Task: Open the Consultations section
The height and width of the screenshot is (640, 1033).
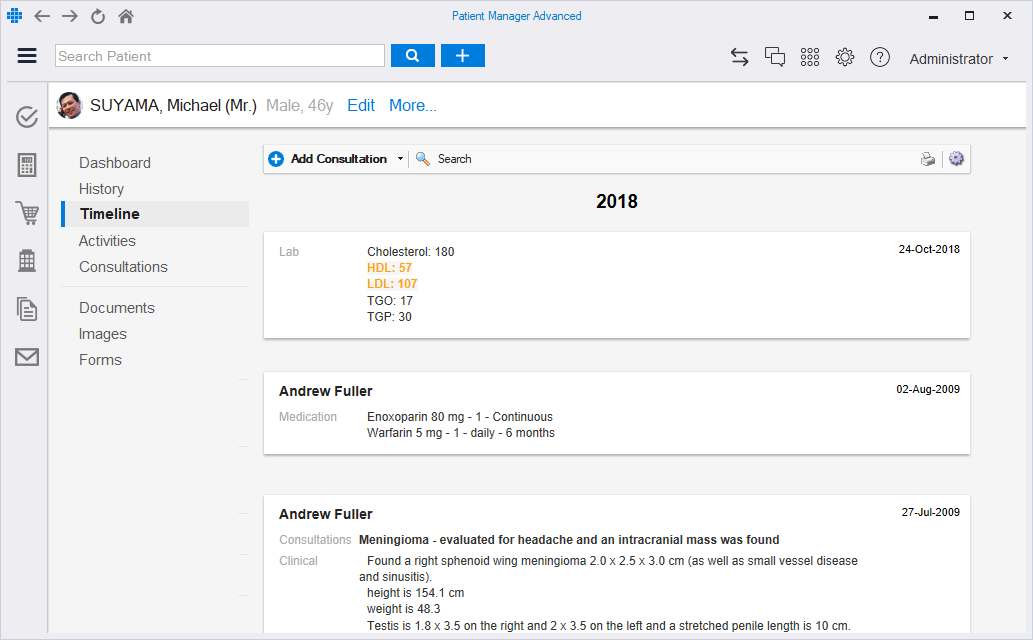Action: click(123, 267)
